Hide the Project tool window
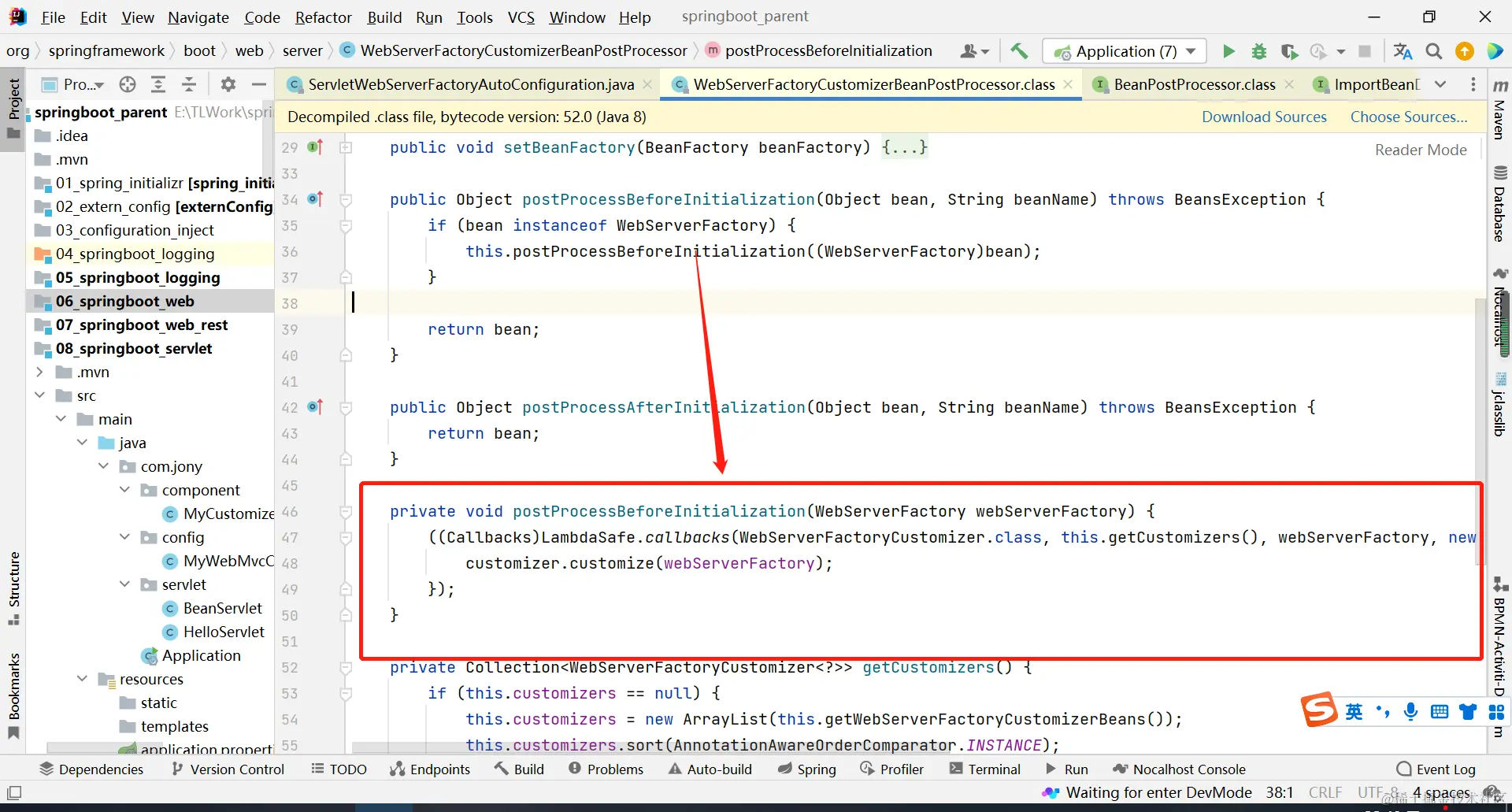Image resolution: width=1512 pixels, height=812 pixels. click(258, 84)
